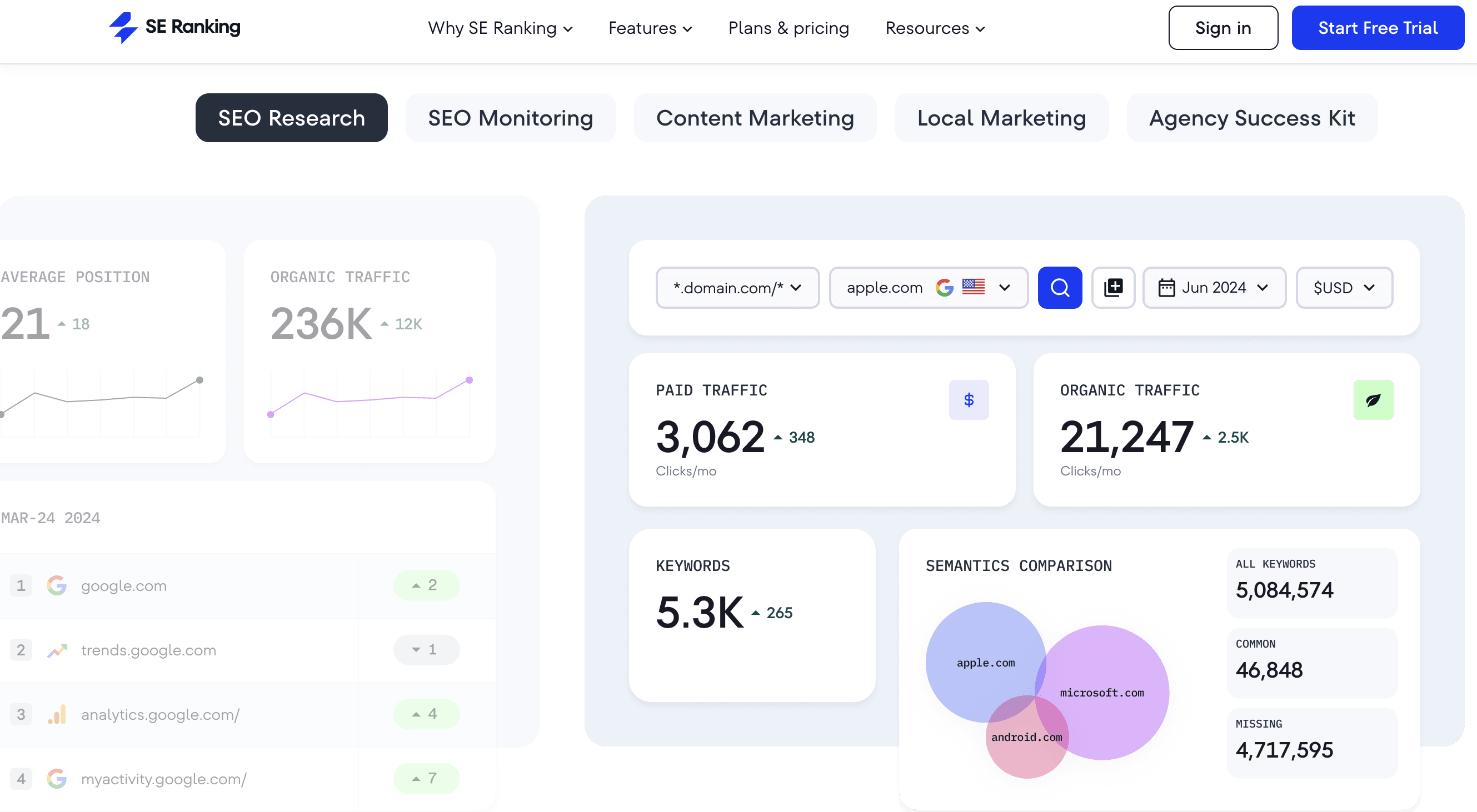Open Plans & pricing page

click(x=789, y=28)
